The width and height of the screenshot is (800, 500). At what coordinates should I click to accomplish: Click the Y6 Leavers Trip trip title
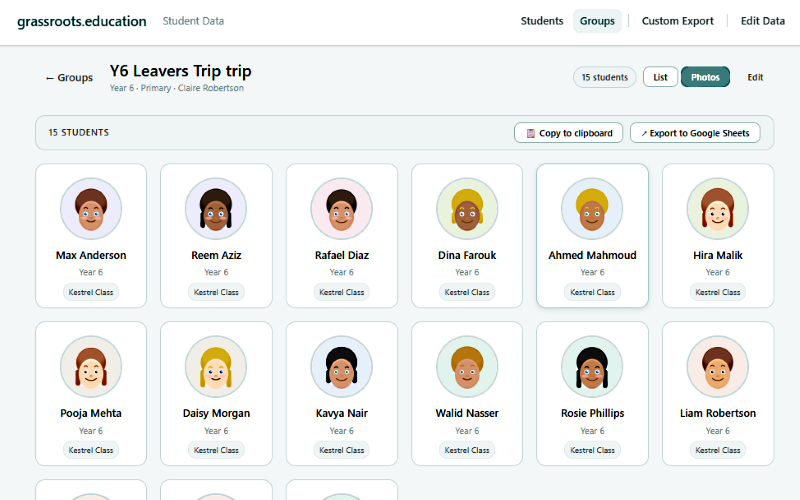(x=181, y=71)
